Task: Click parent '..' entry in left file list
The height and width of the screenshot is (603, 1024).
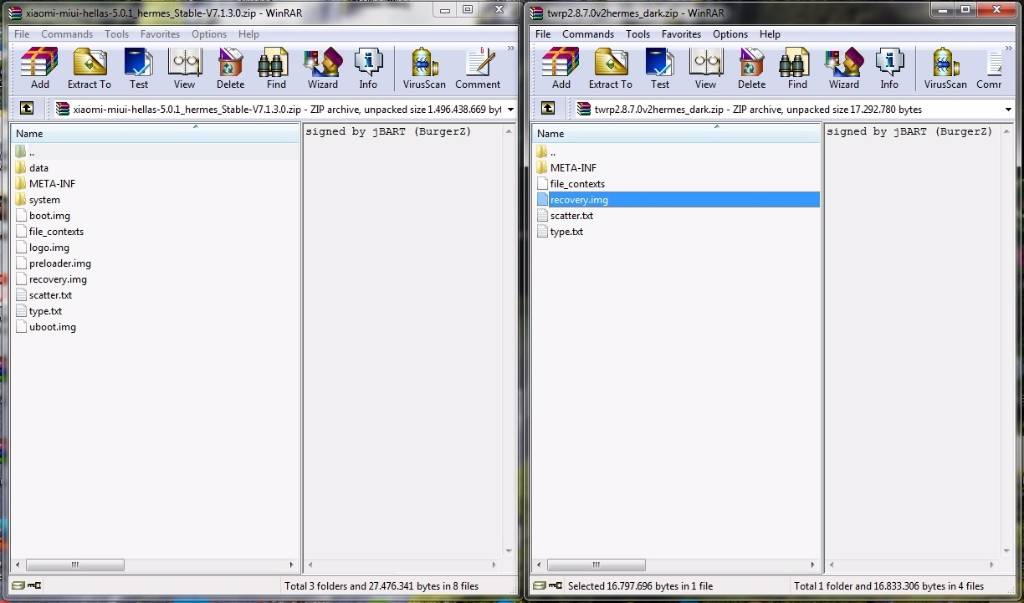Action: coord(25,152)
